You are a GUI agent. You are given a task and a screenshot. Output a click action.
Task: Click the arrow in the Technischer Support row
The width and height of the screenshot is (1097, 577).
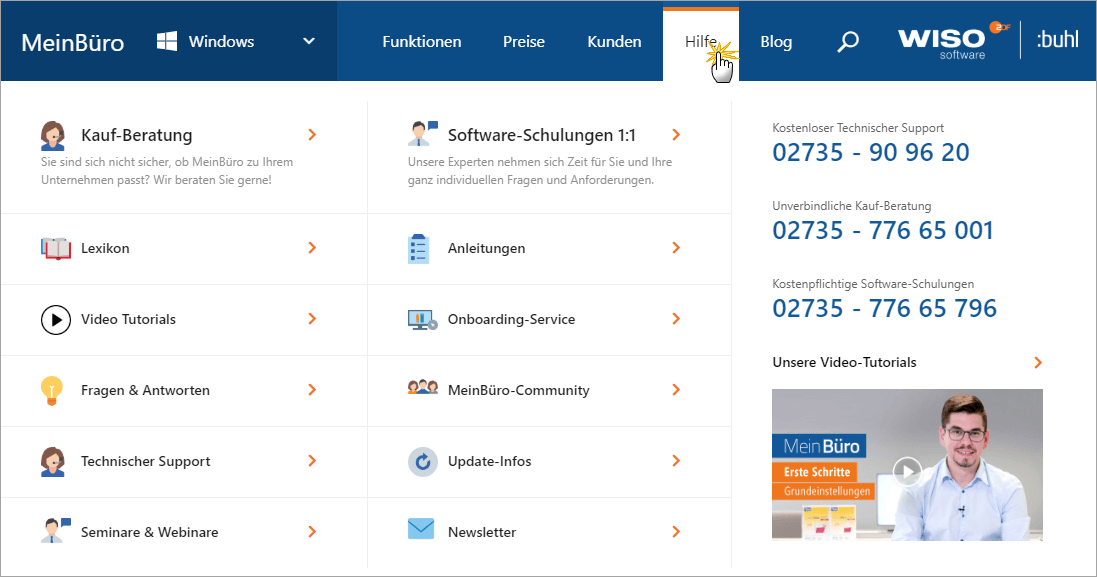pos(312,462)
